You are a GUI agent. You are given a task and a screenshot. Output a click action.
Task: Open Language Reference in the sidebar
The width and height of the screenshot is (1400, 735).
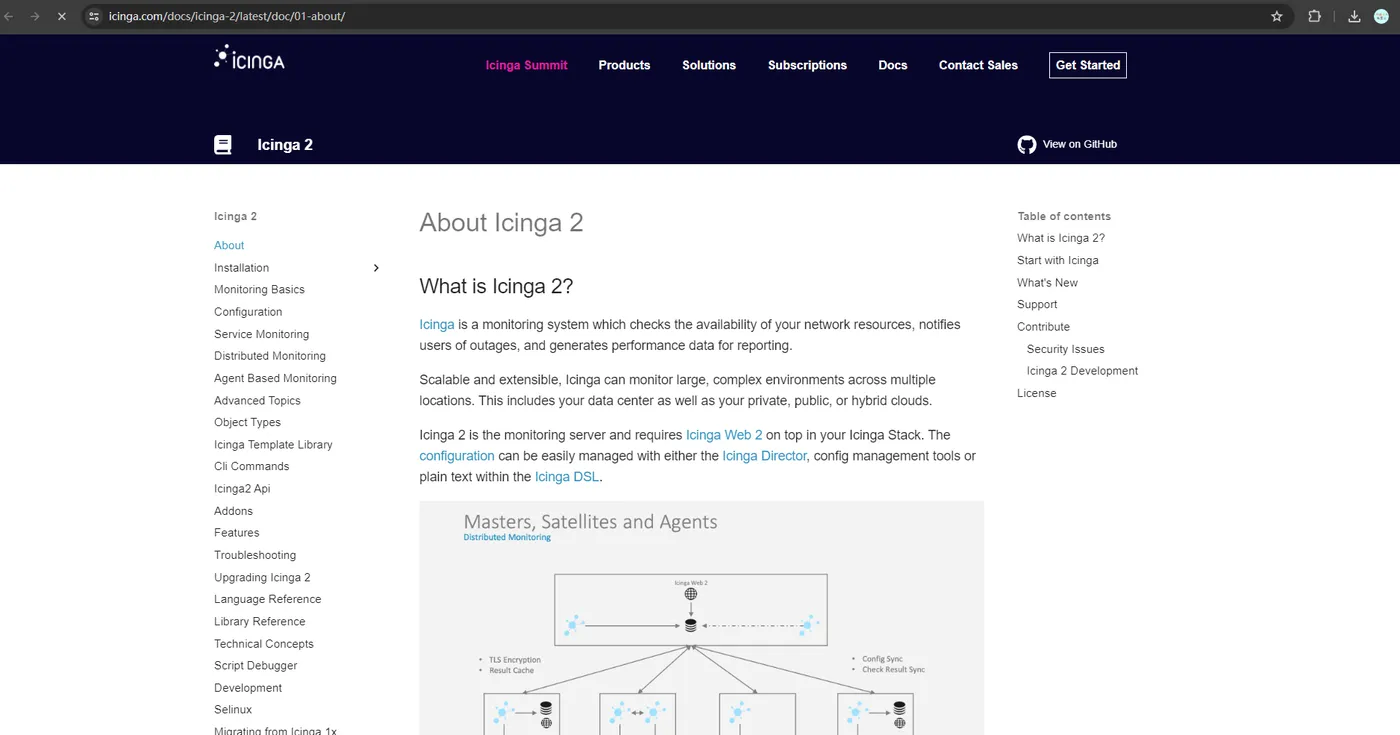tap(267, 599)
